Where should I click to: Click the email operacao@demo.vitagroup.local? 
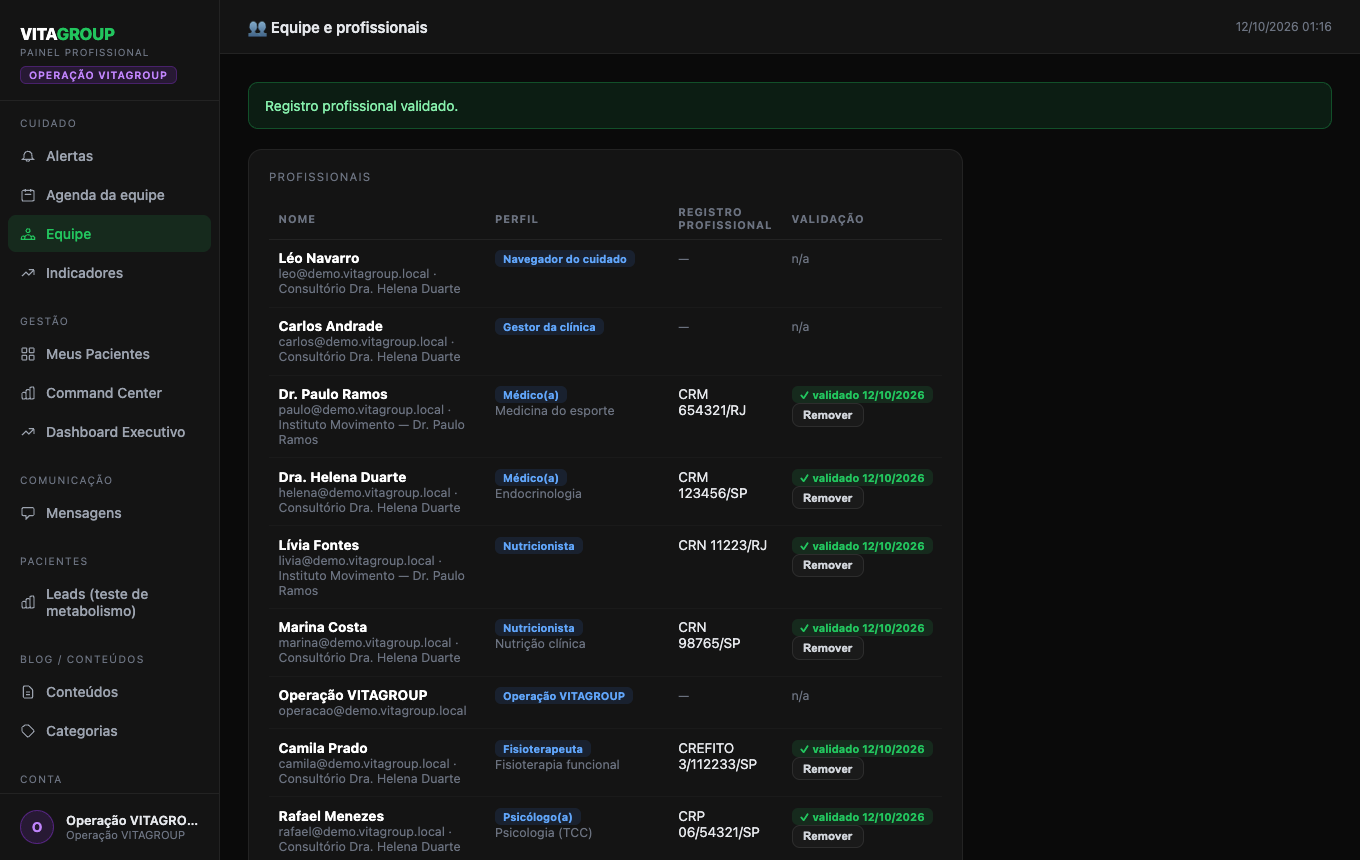(x=373, y=711)
